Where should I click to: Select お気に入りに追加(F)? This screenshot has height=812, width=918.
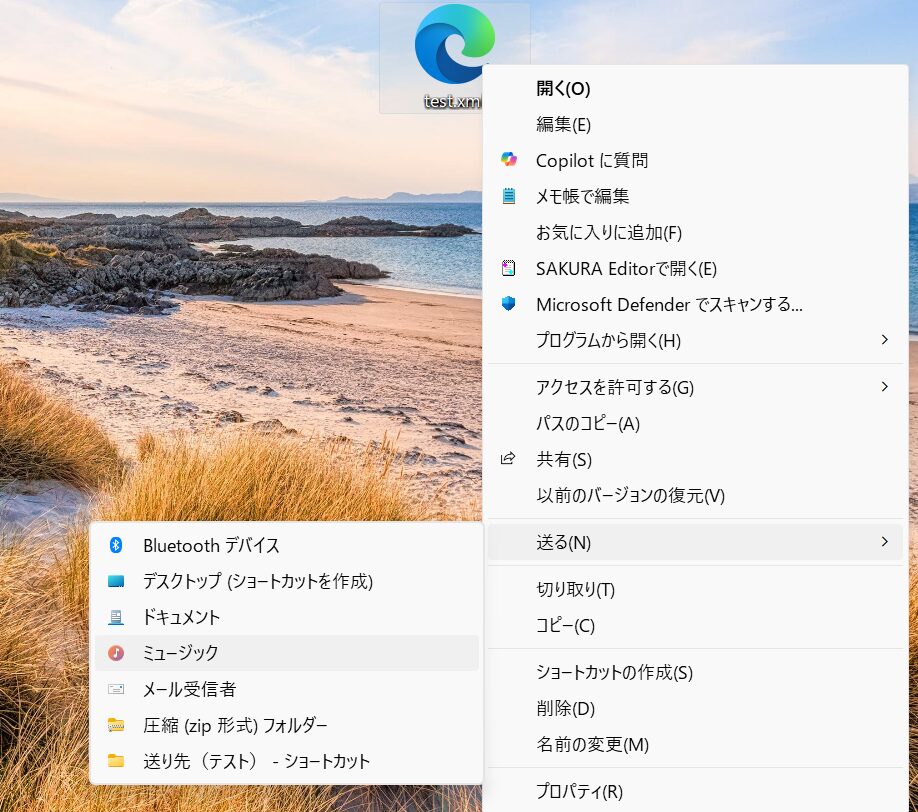[x=695, y=232]
